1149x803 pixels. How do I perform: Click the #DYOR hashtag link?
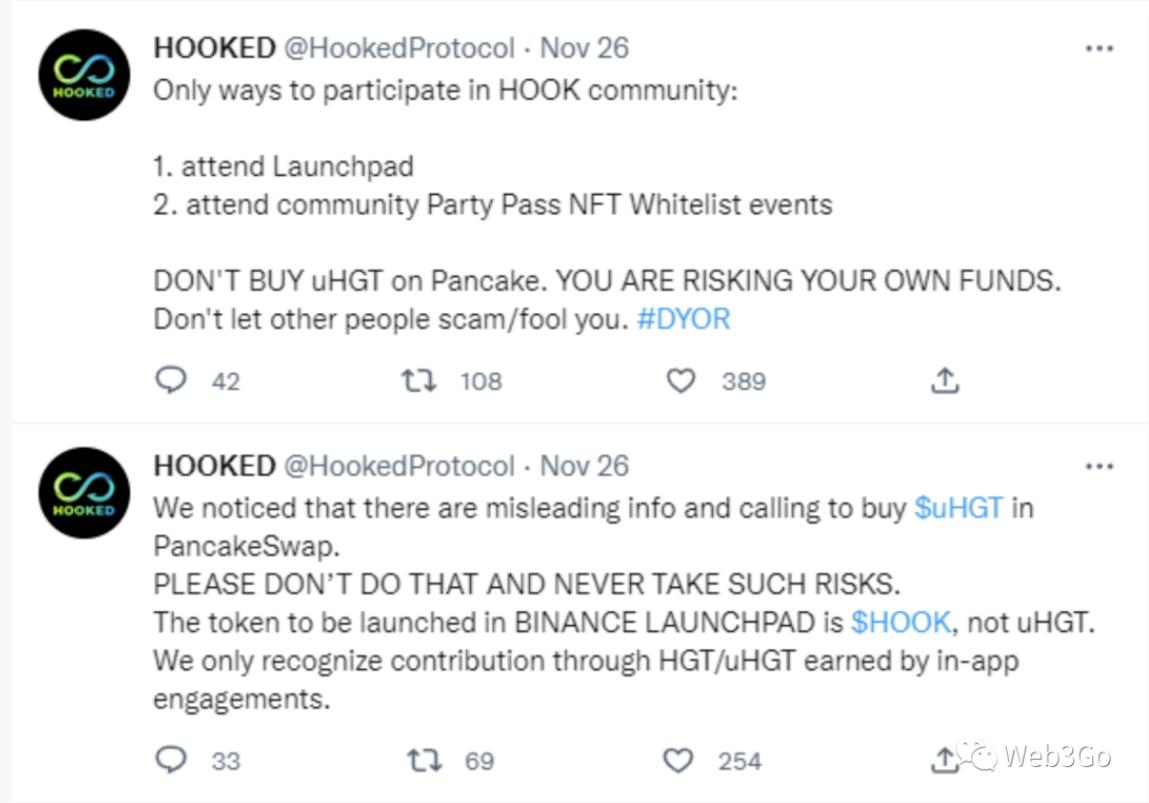[x=683, y=319]
